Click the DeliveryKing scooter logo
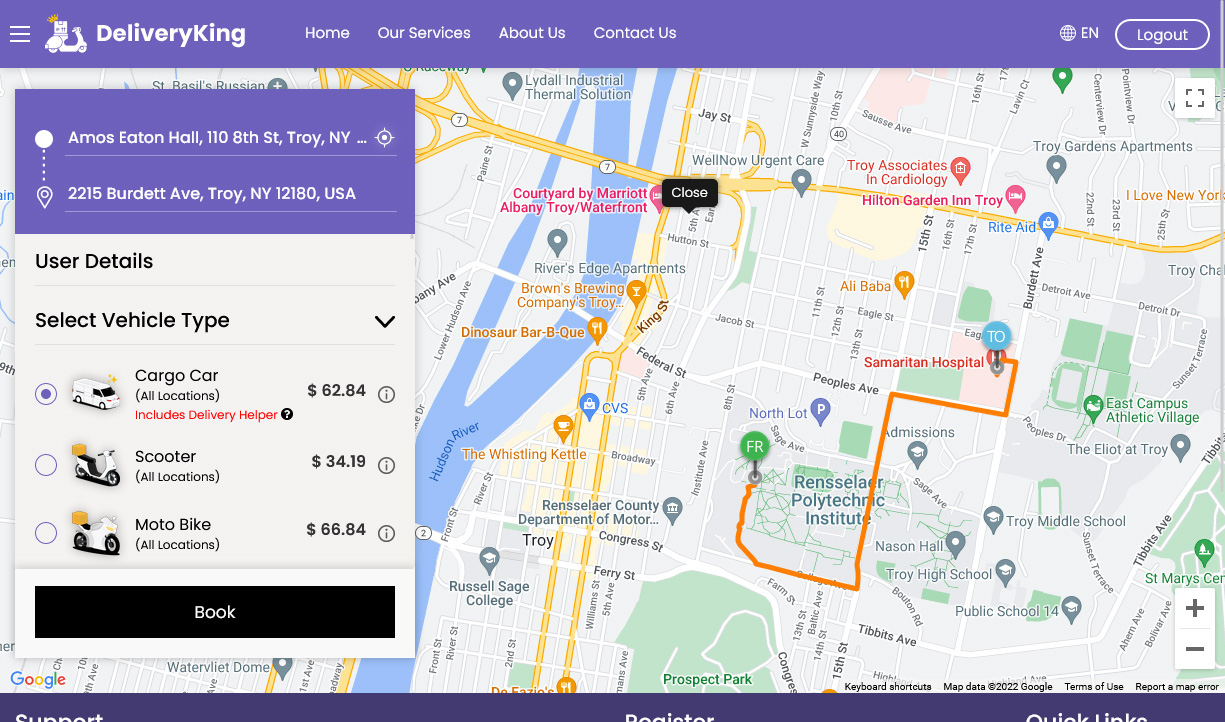 (x=66, y=34)
